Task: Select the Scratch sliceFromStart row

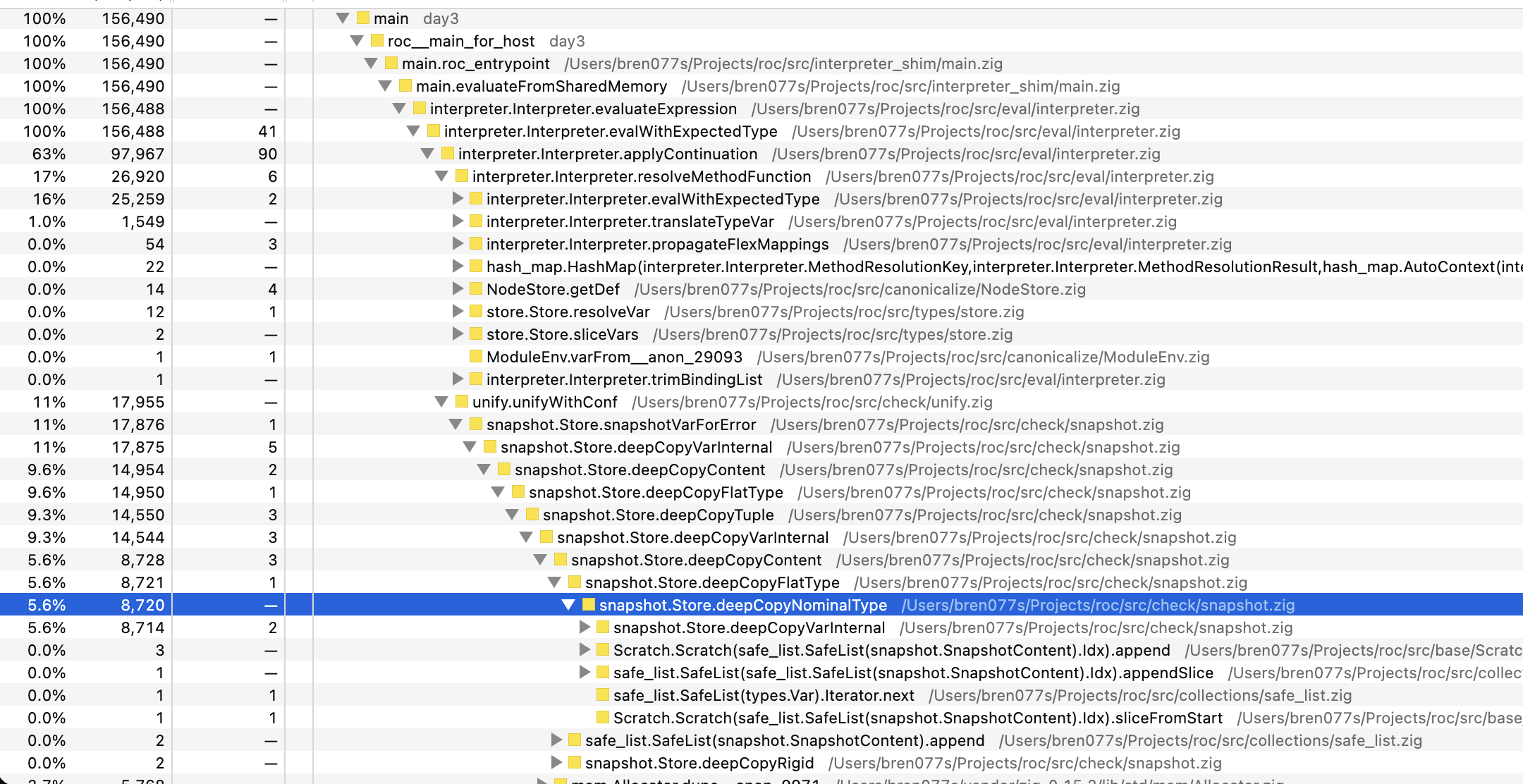Action: (x=917, y=718)
